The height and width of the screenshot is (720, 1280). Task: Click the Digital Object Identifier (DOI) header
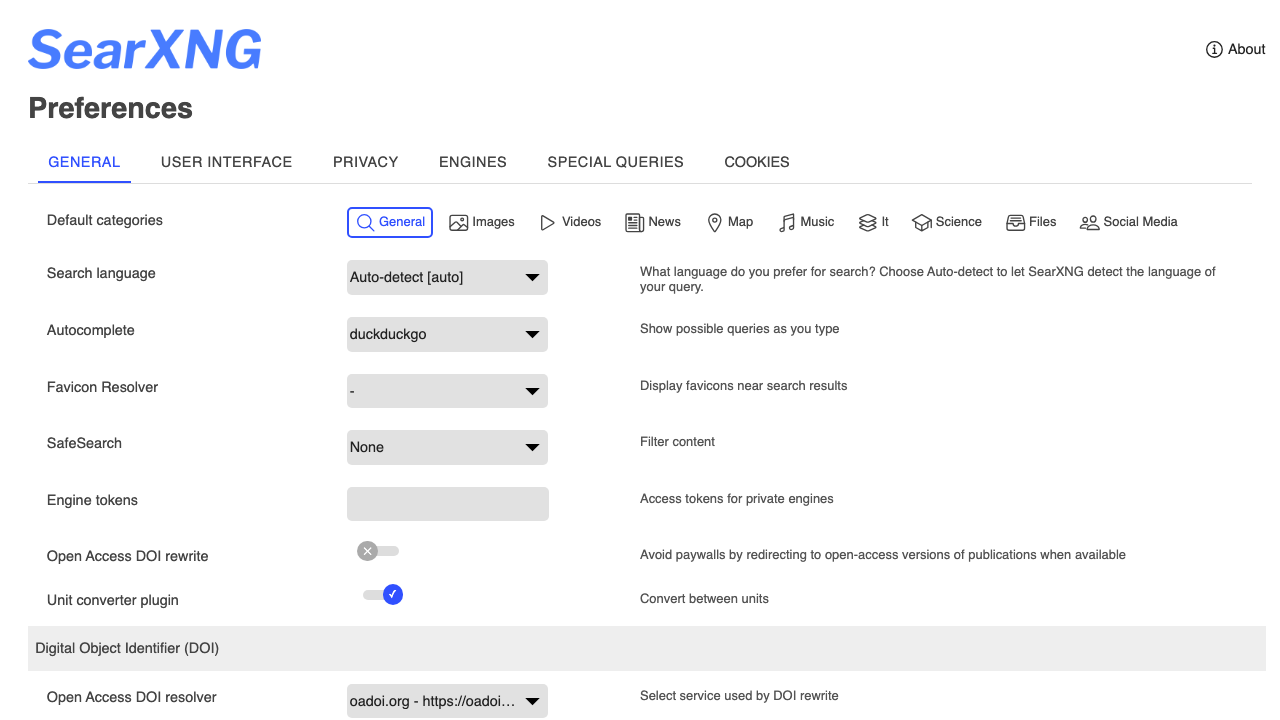(x=647, y=648)
